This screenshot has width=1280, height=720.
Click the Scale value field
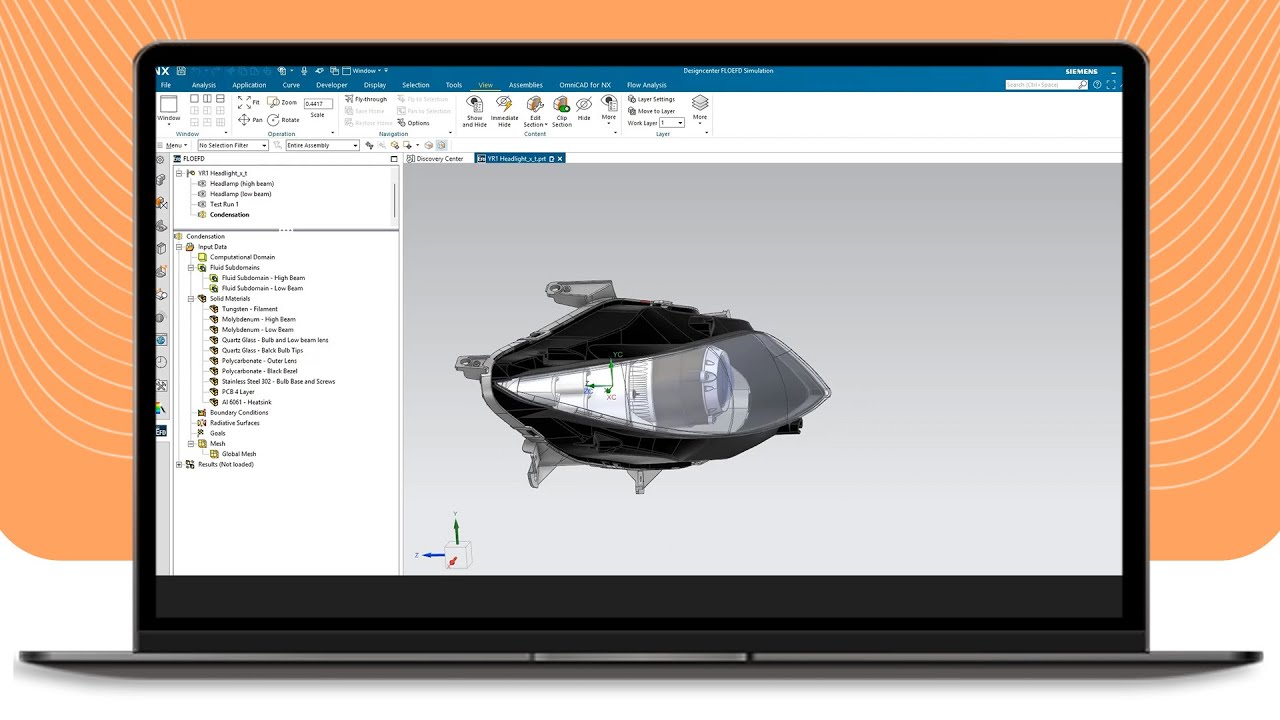point(318,104)
